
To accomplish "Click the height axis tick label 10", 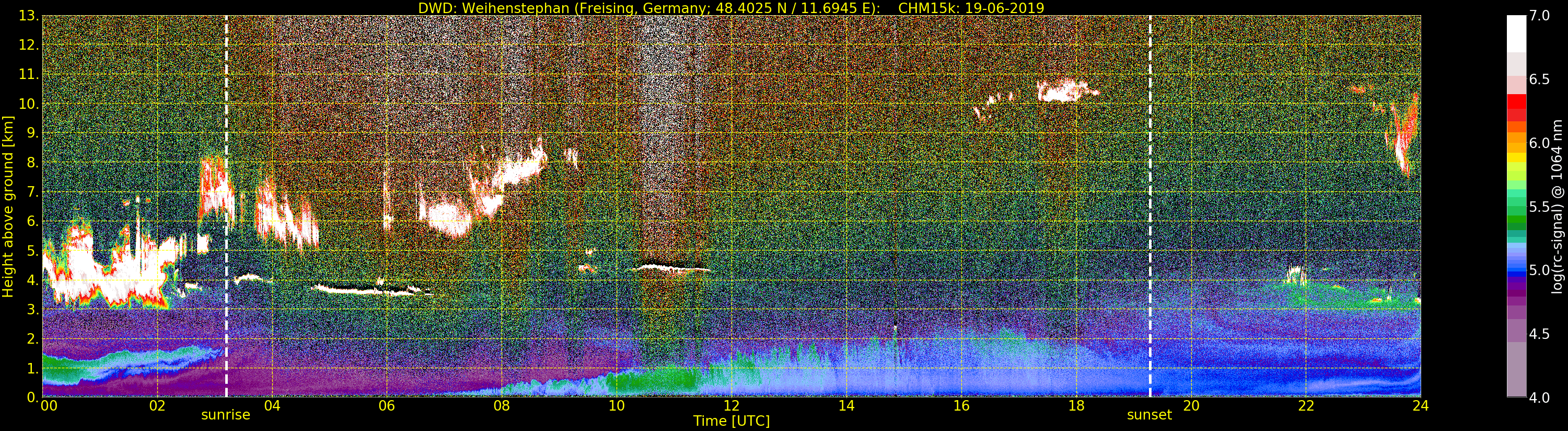I will pos(29,104).
